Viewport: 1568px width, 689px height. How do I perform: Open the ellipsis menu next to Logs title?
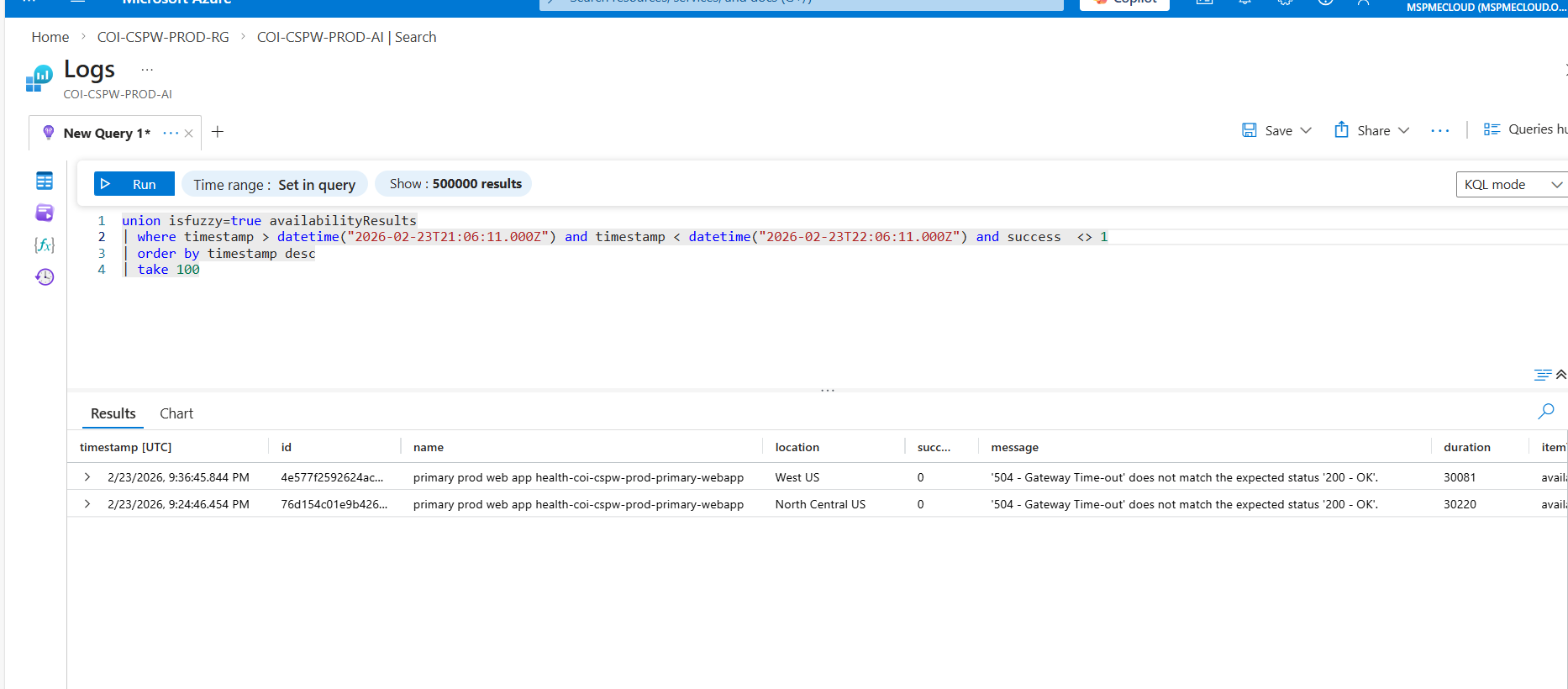click(147, 70)
